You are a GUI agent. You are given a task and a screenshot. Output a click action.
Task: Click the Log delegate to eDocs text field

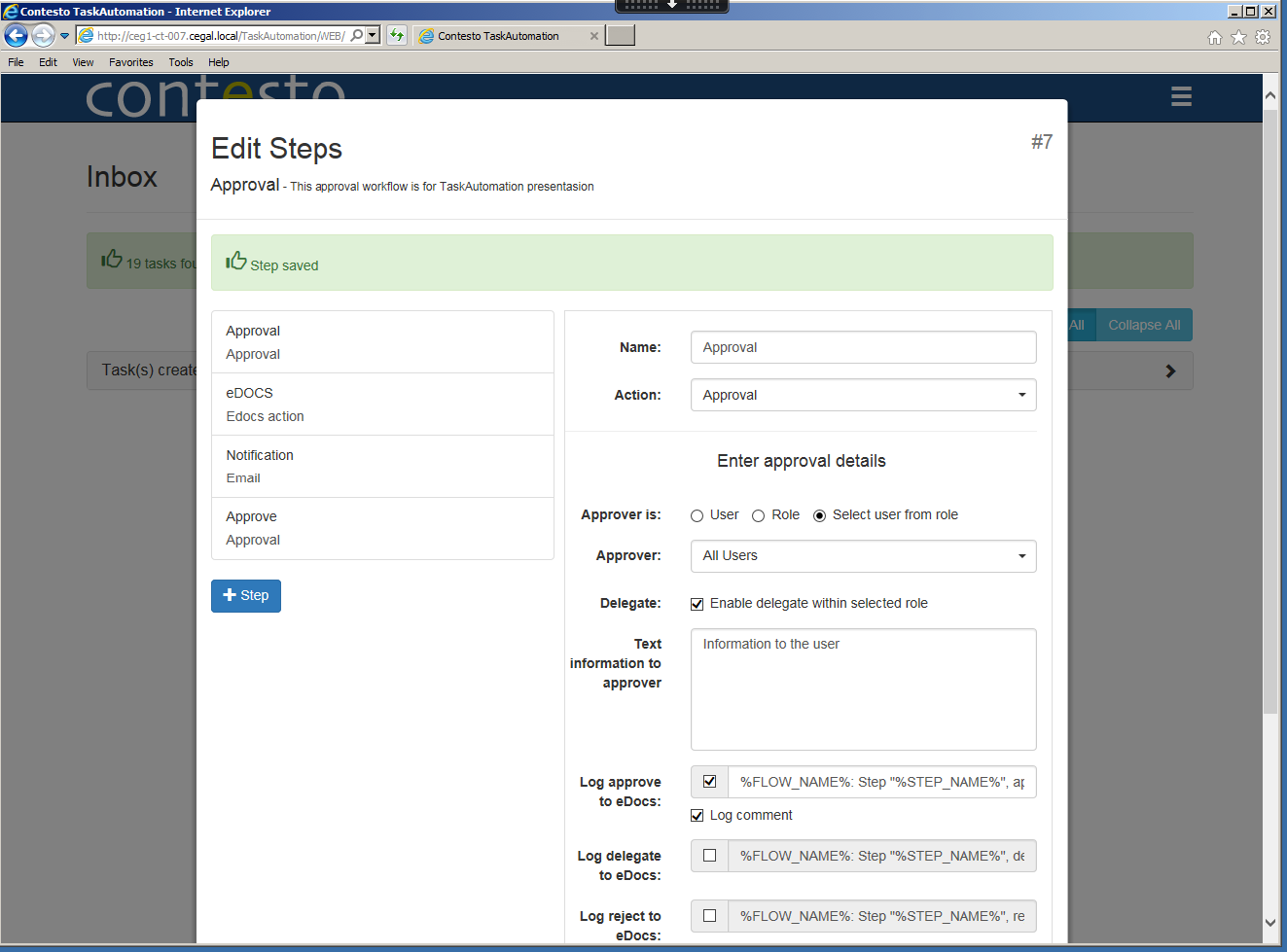point(881,856)
